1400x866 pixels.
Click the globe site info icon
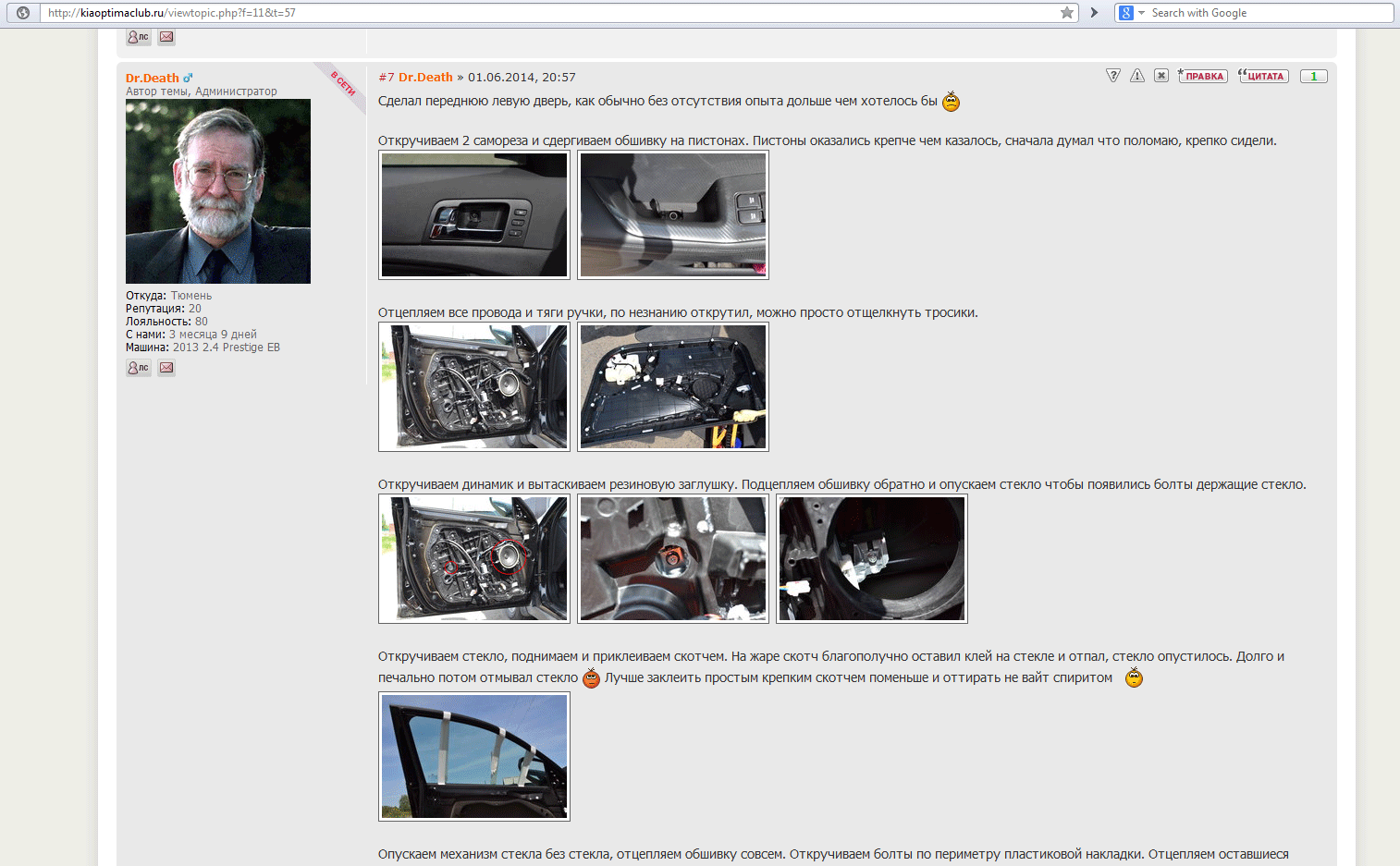pyautogui.click(x=23, y=13)
